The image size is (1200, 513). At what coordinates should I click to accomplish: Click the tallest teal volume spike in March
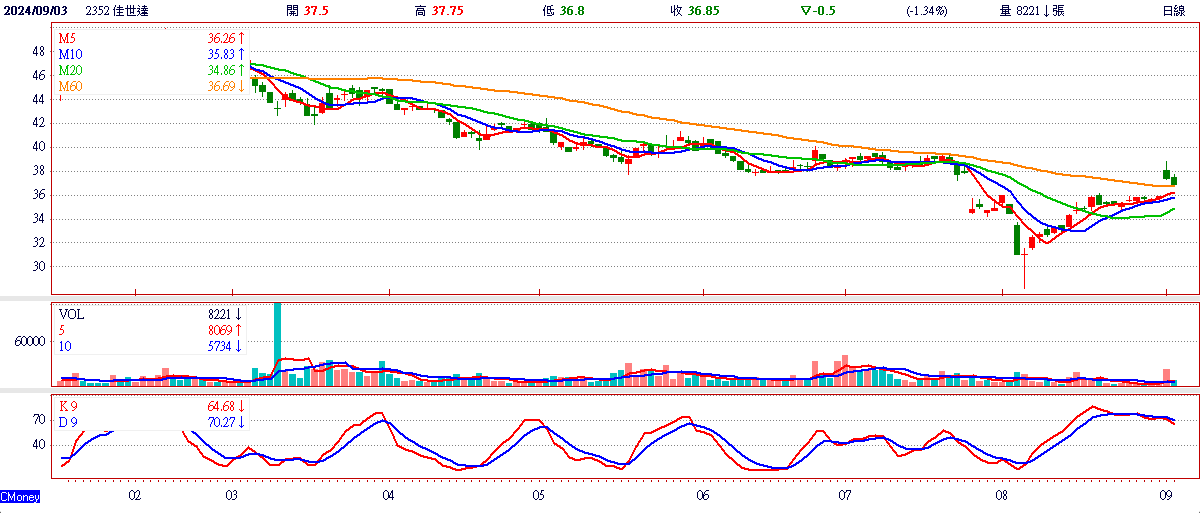(x=277, y=343)
